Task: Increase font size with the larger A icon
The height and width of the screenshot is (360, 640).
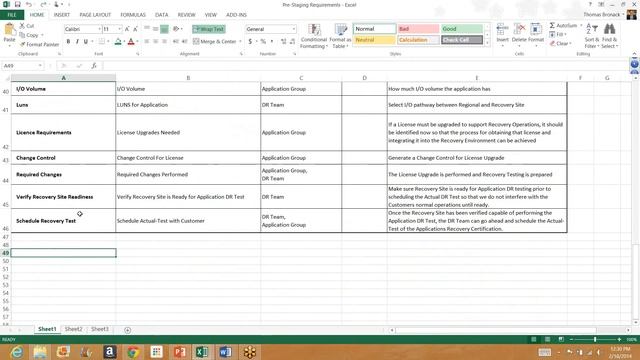Action: click(x=127, y=29)
